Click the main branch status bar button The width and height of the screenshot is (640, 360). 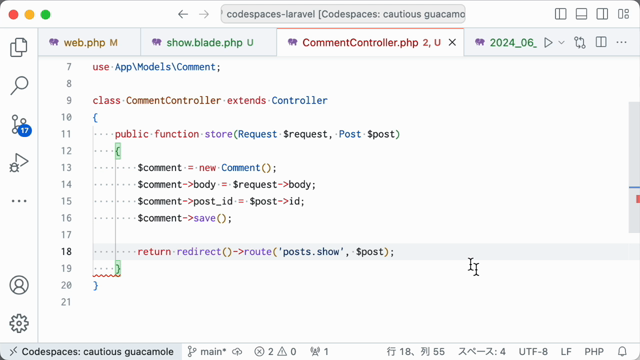point(207,351)
